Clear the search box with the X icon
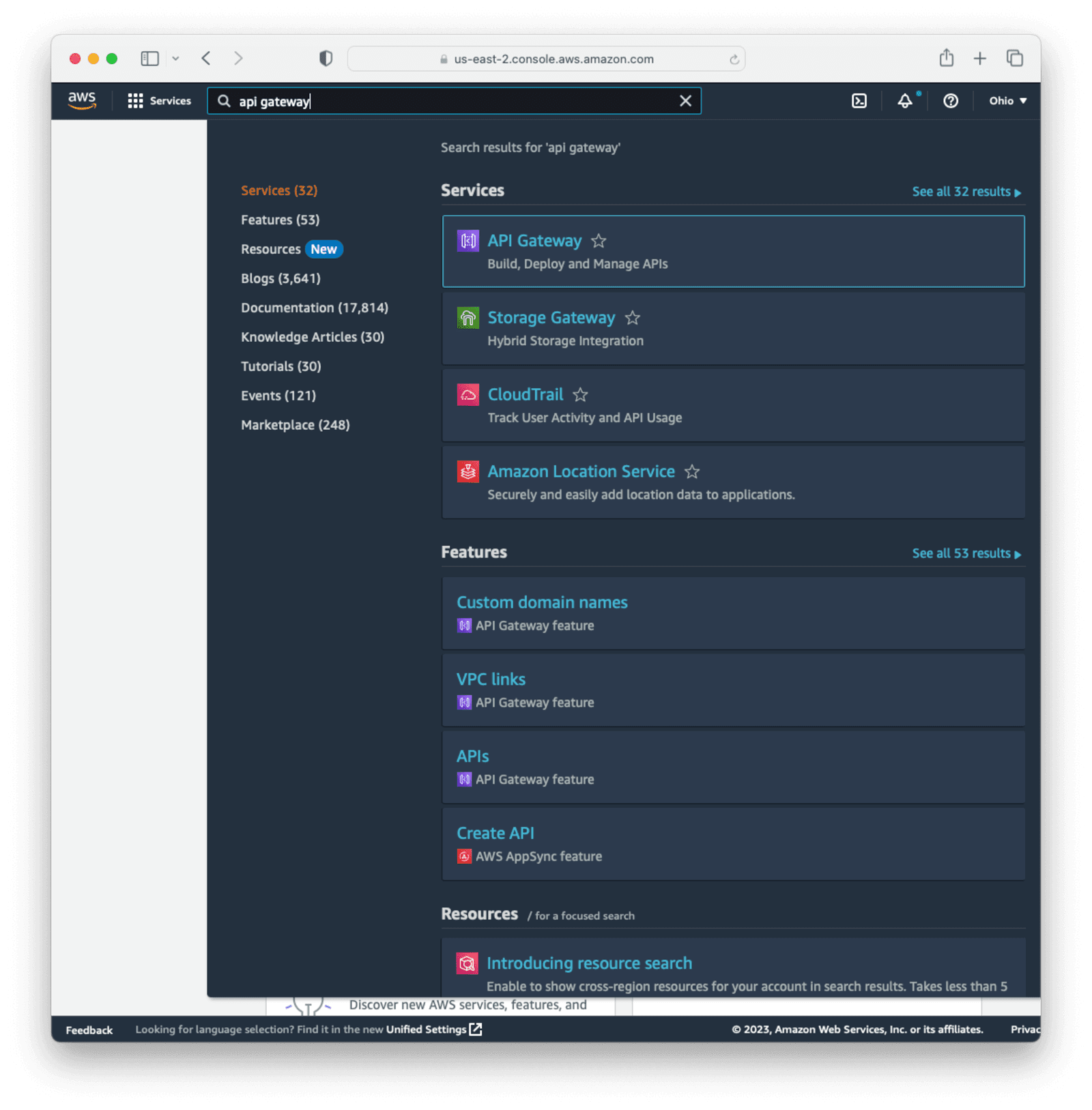The image size is (1092, 1110). tap(685, 101)
